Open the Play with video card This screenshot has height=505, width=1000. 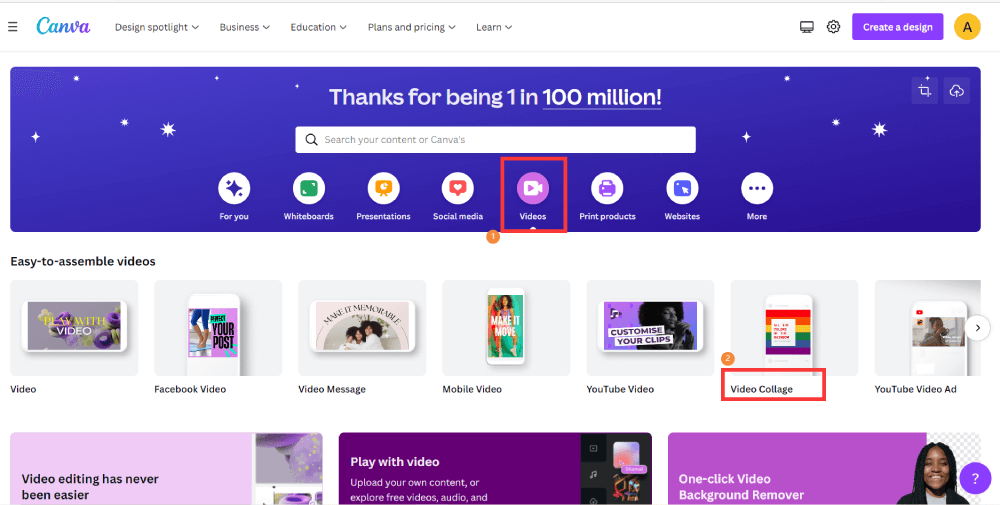495,469
